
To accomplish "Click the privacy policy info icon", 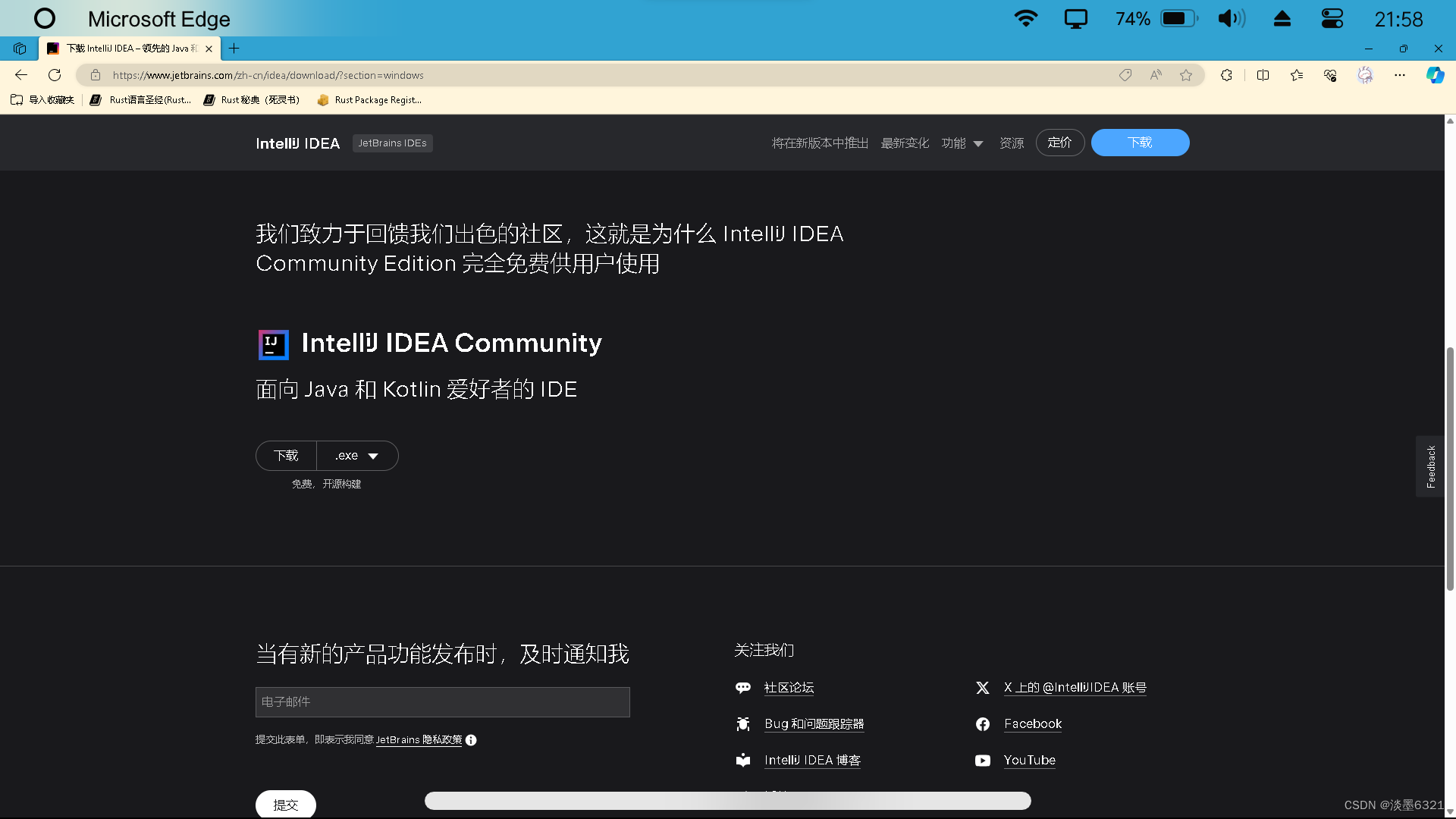I will (x=471, y=740).
